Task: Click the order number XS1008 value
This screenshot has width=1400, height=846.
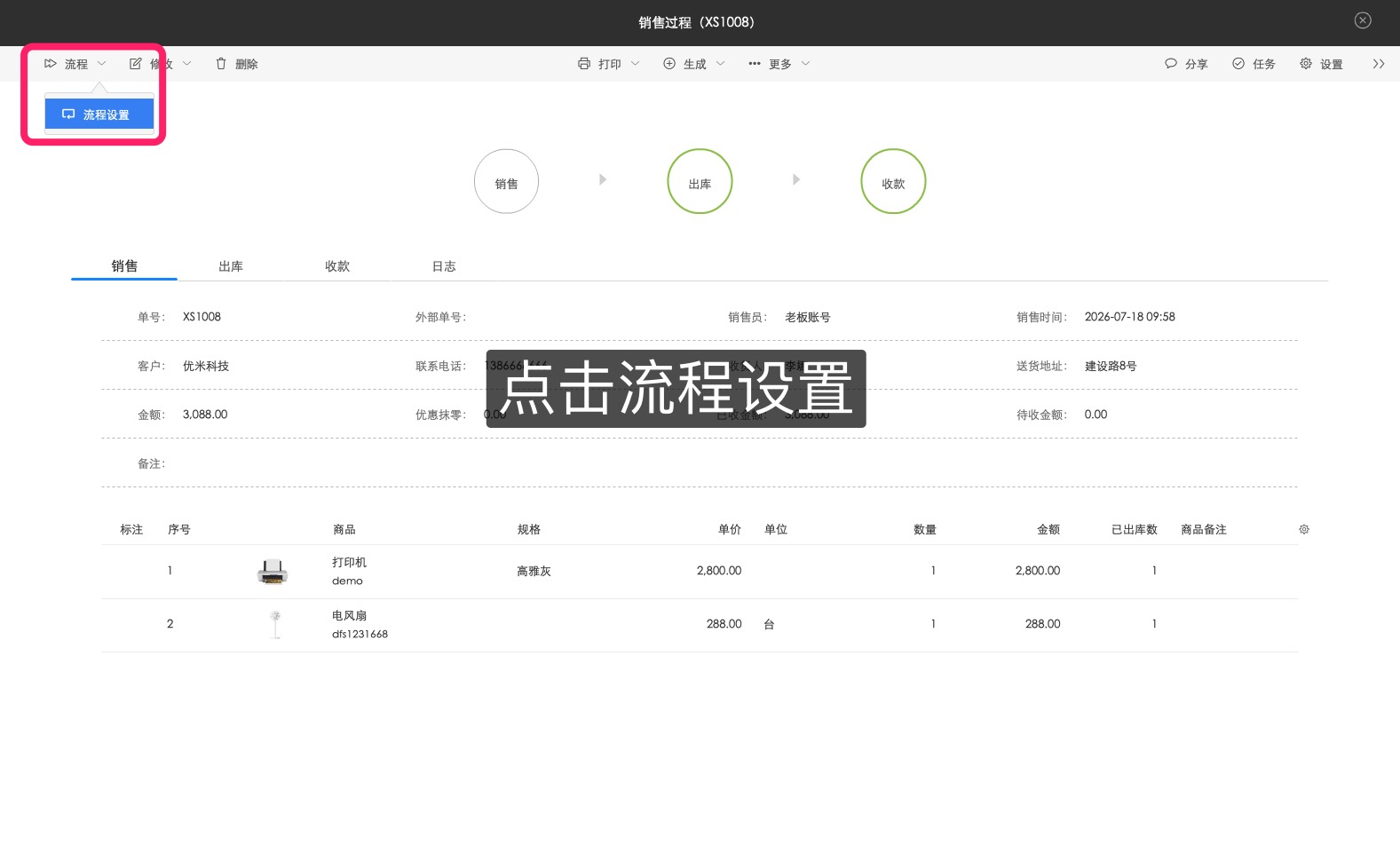Action: pyautogui.click(x=202, y=317)
